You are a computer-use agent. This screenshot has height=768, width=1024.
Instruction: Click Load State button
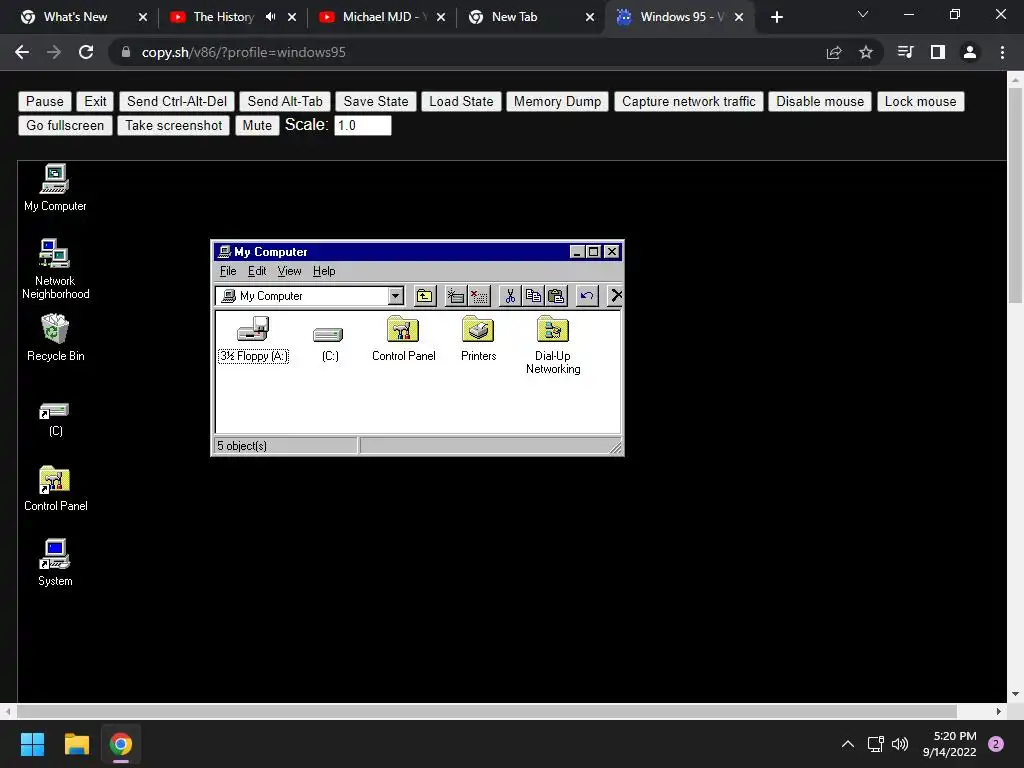[x=461, y=101]
